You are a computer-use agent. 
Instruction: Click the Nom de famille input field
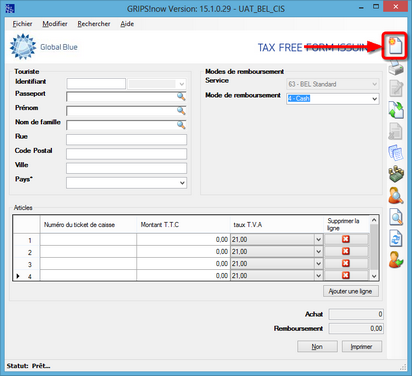126,125
